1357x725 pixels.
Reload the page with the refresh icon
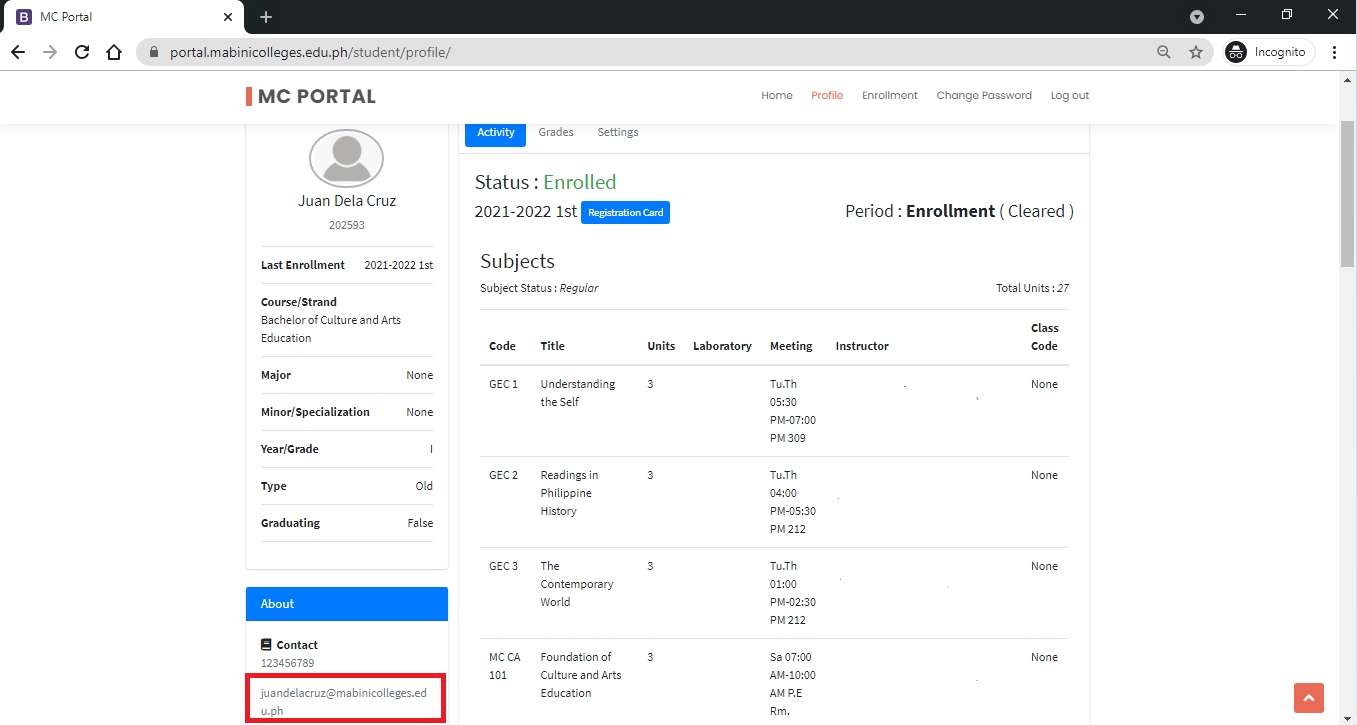(82, 52)
